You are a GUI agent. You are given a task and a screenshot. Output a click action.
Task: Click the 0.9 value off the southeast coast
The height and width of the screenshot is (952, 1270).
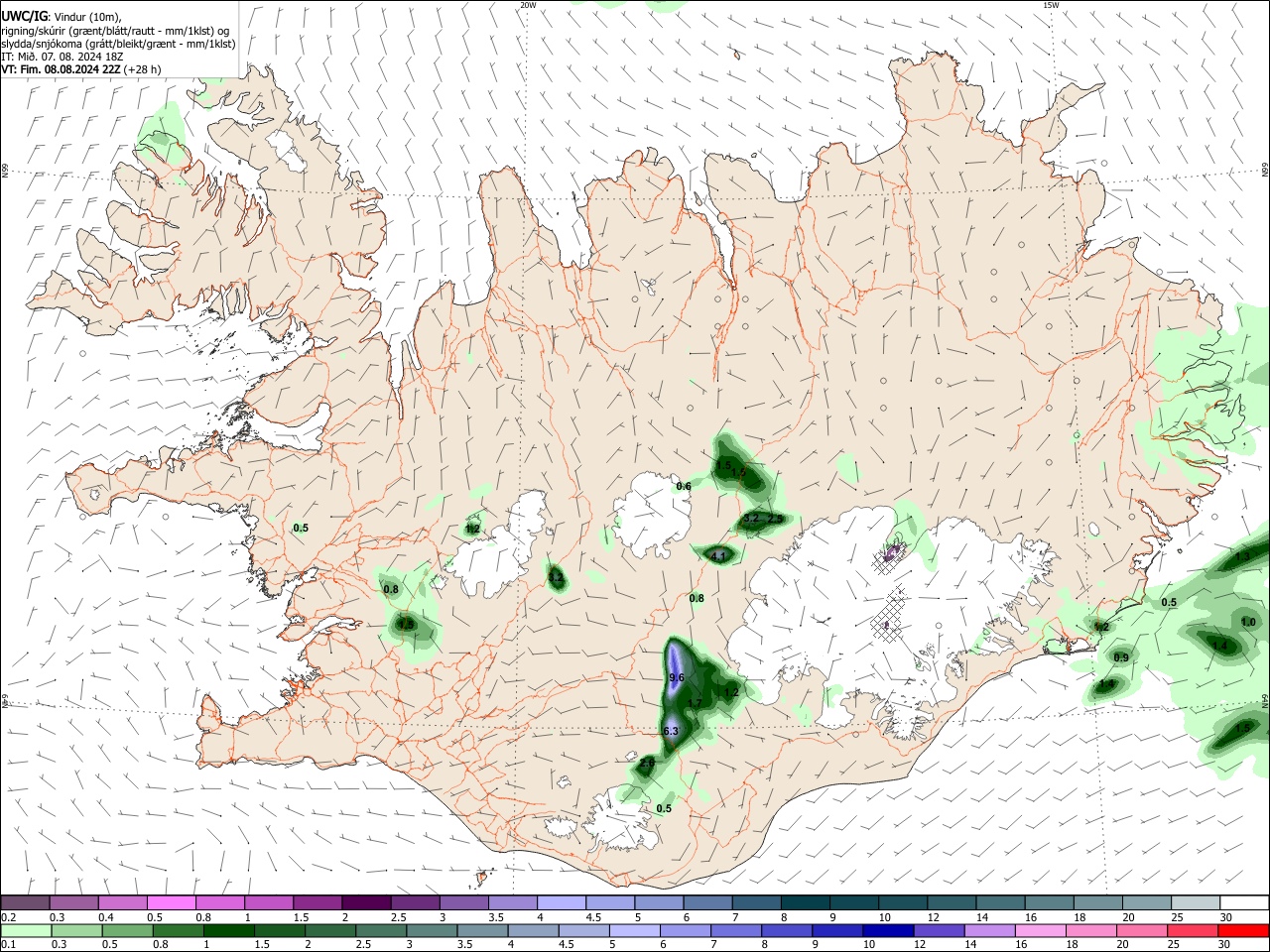tap(1121, 657)
